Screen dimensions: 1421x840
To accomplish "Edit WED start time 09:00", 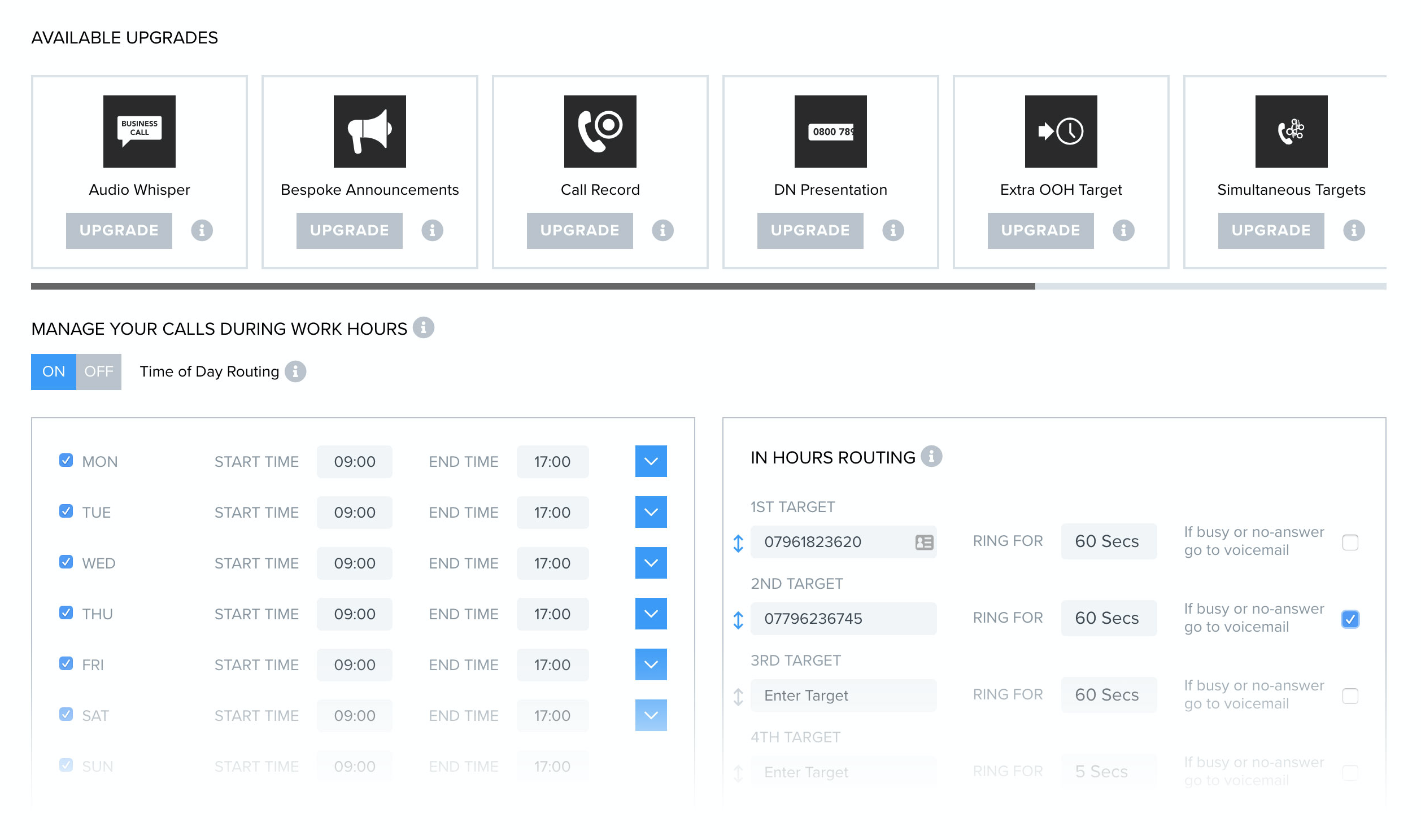I will pyautogui.click(x=354, y=564).
